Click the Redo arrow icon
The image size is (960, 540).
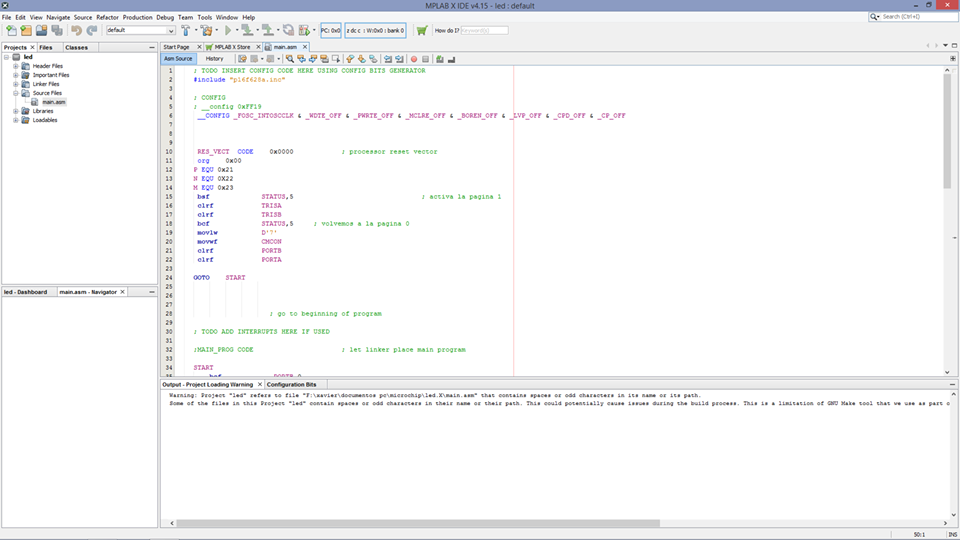coord(92,30)
